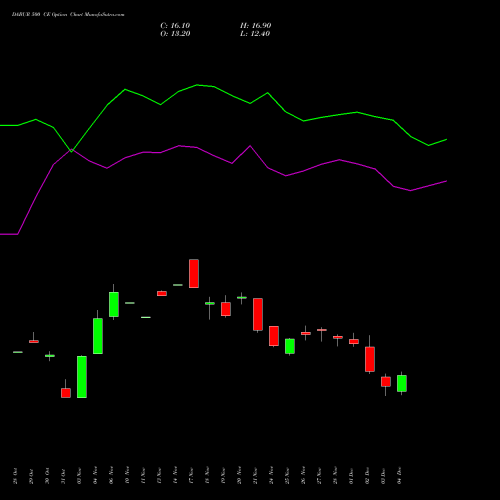Click the '26 Nov' date label

pyautogui.click(x=303, y=475)
